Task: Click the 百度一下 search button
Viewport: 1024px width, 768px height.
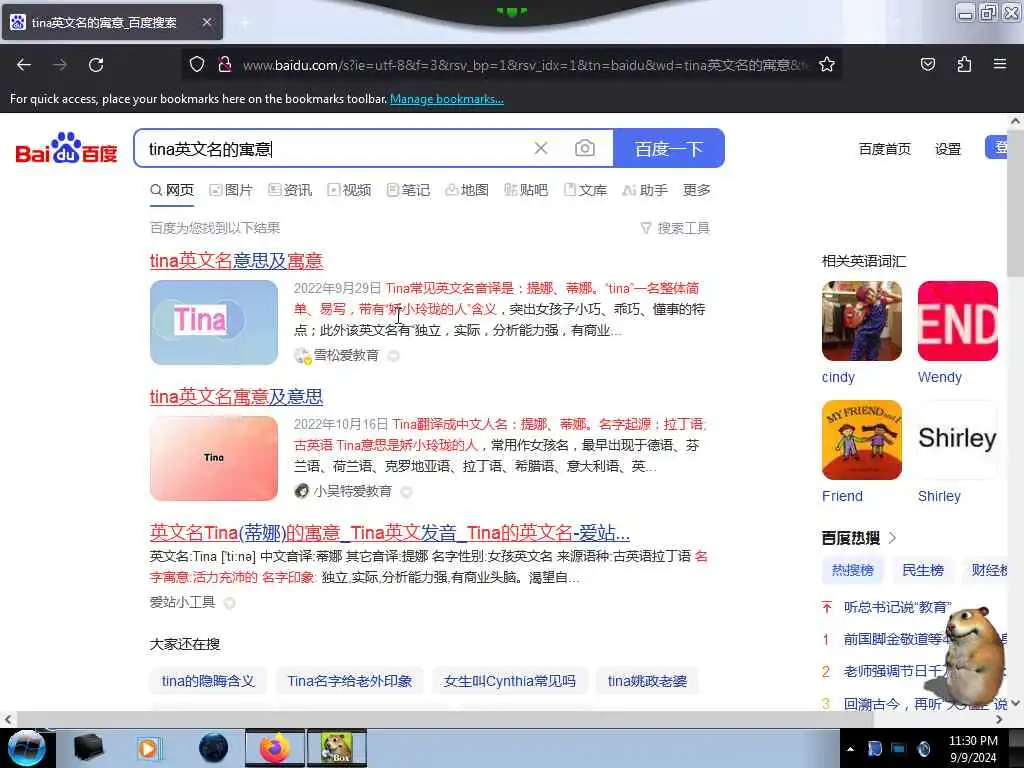Action: tap(669, 148)
